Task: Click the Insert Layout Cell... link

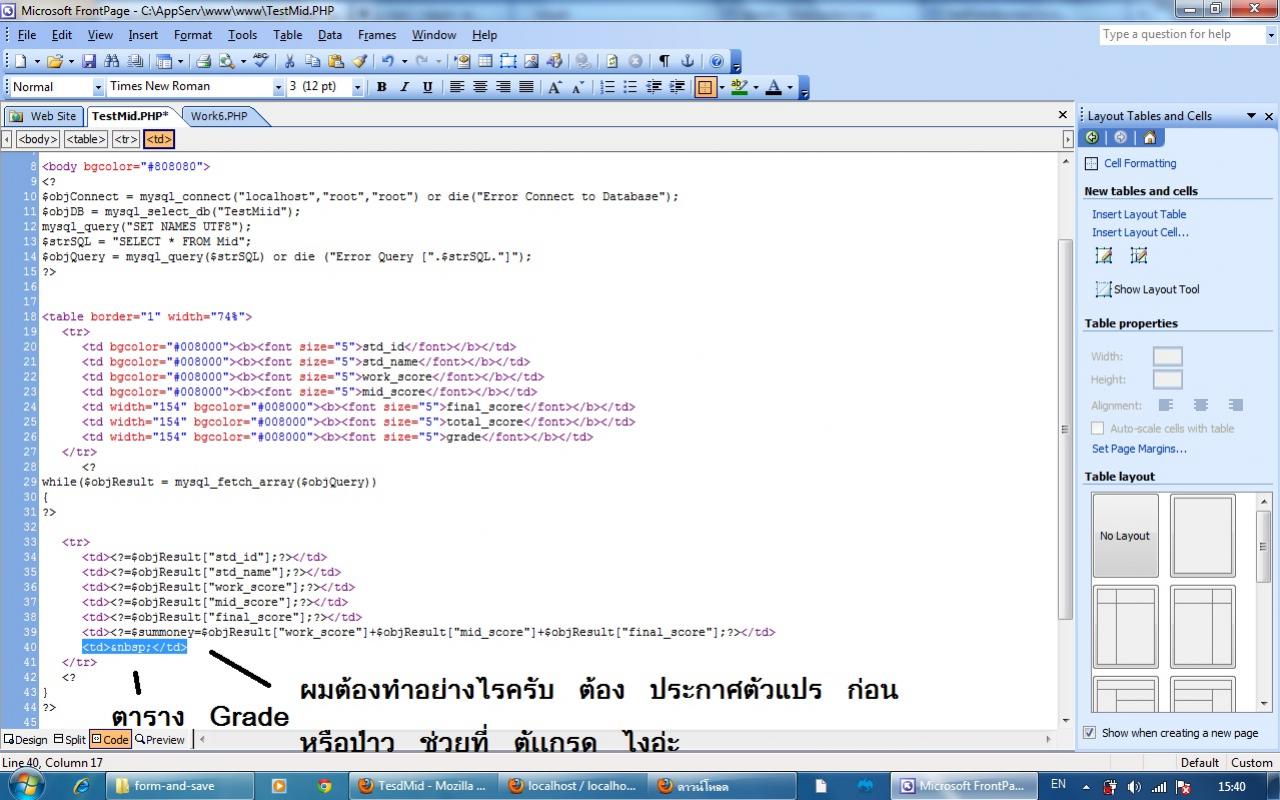Action: coord(1140,232)
